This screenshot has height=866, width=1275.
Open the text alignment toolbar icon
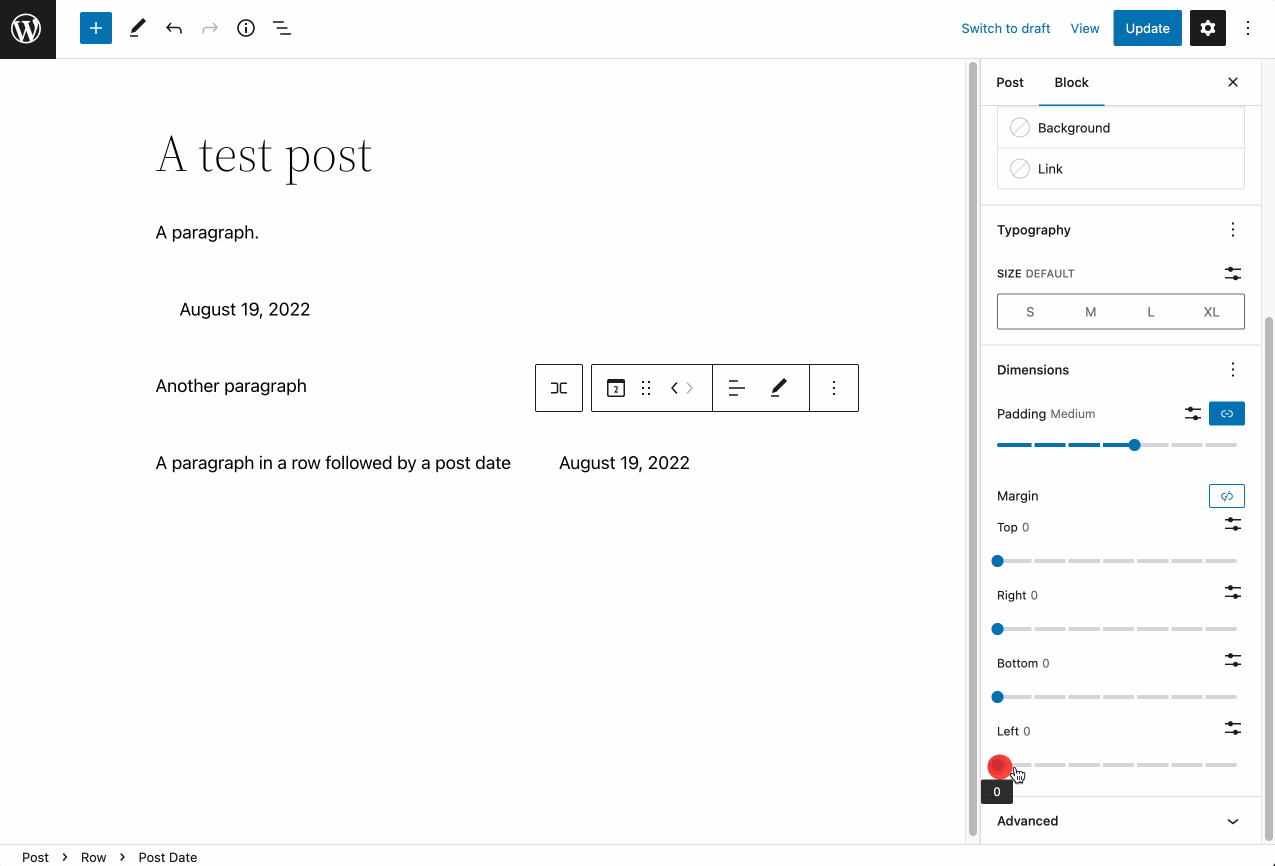(x=737, y=388)
